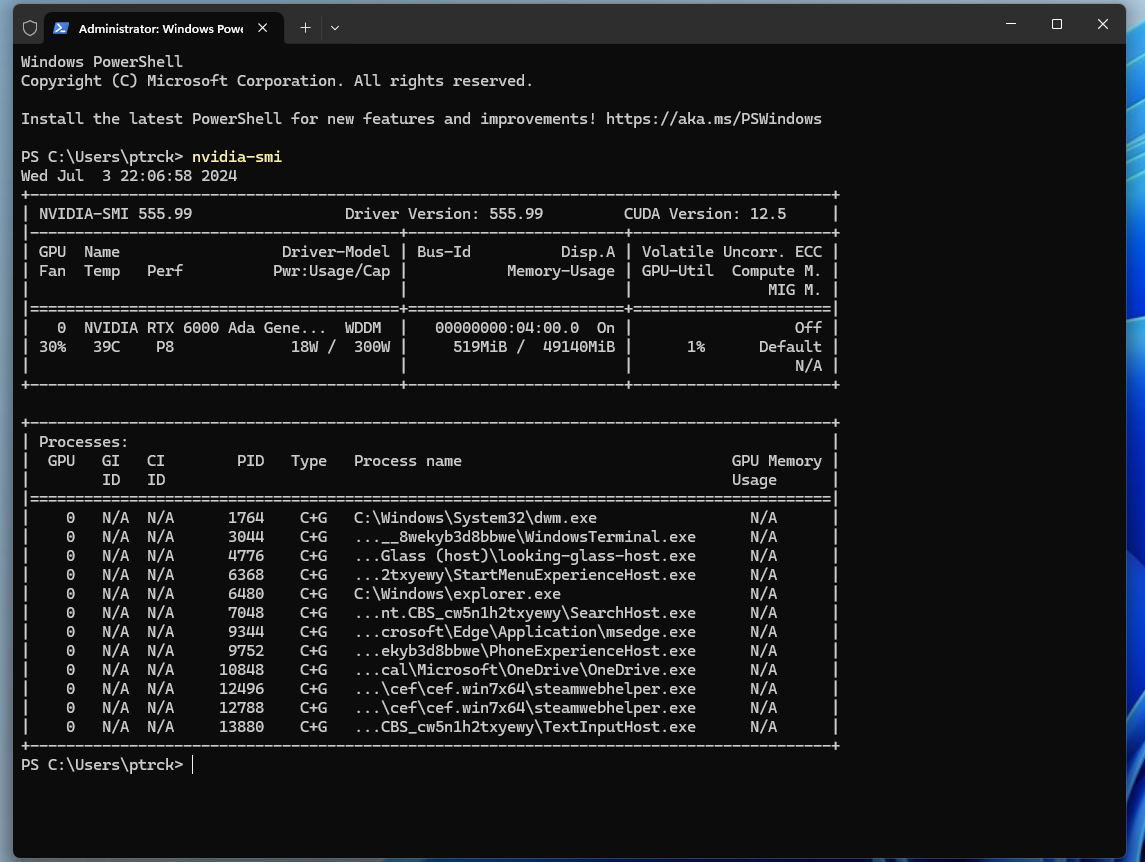1145x862 pixels.
Task: Open a new tab with plus button
Action: tap(305, 28)
